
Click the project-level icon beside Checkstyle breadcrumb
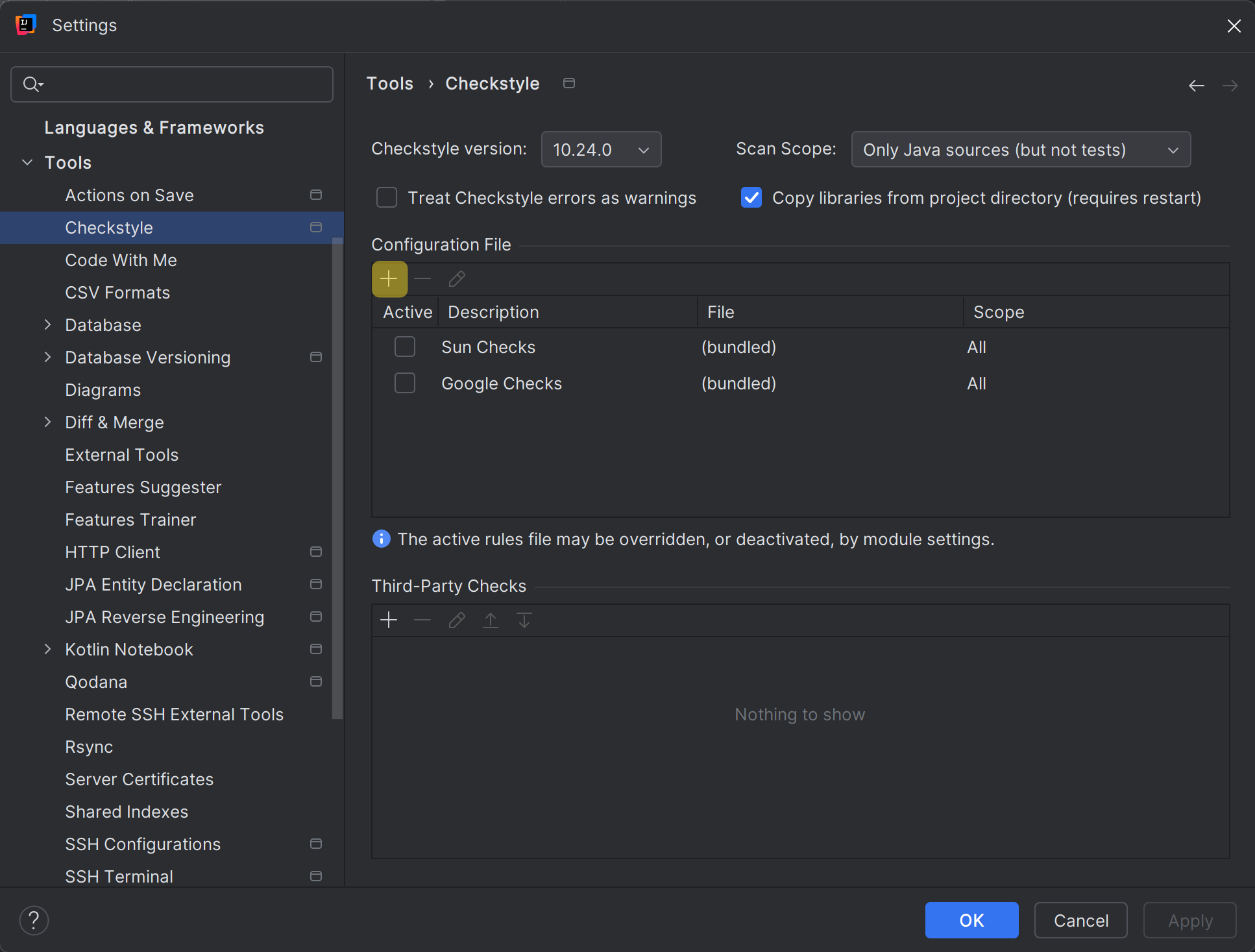tap(569, 84)
